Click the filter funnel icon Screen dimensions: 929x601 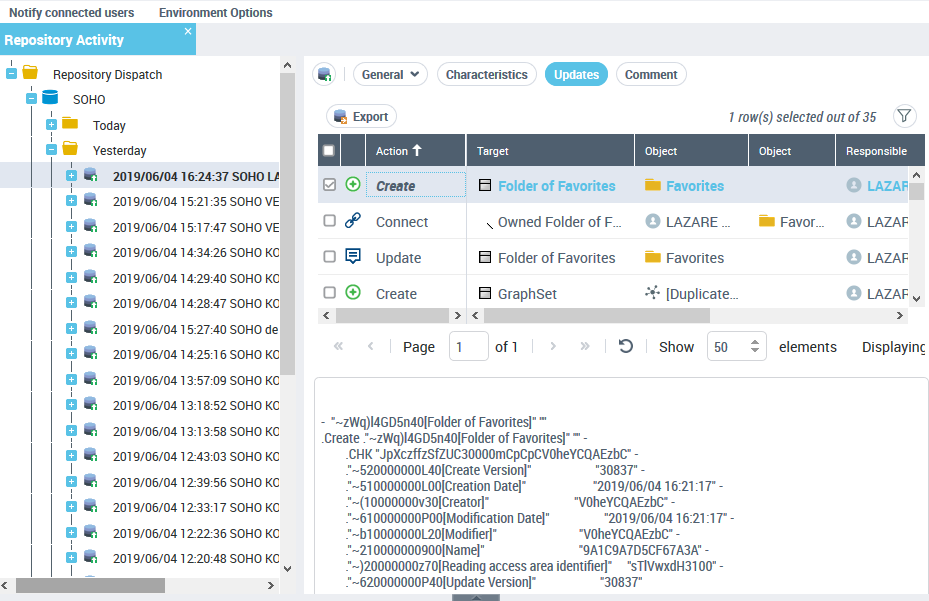tap(904, 116)
